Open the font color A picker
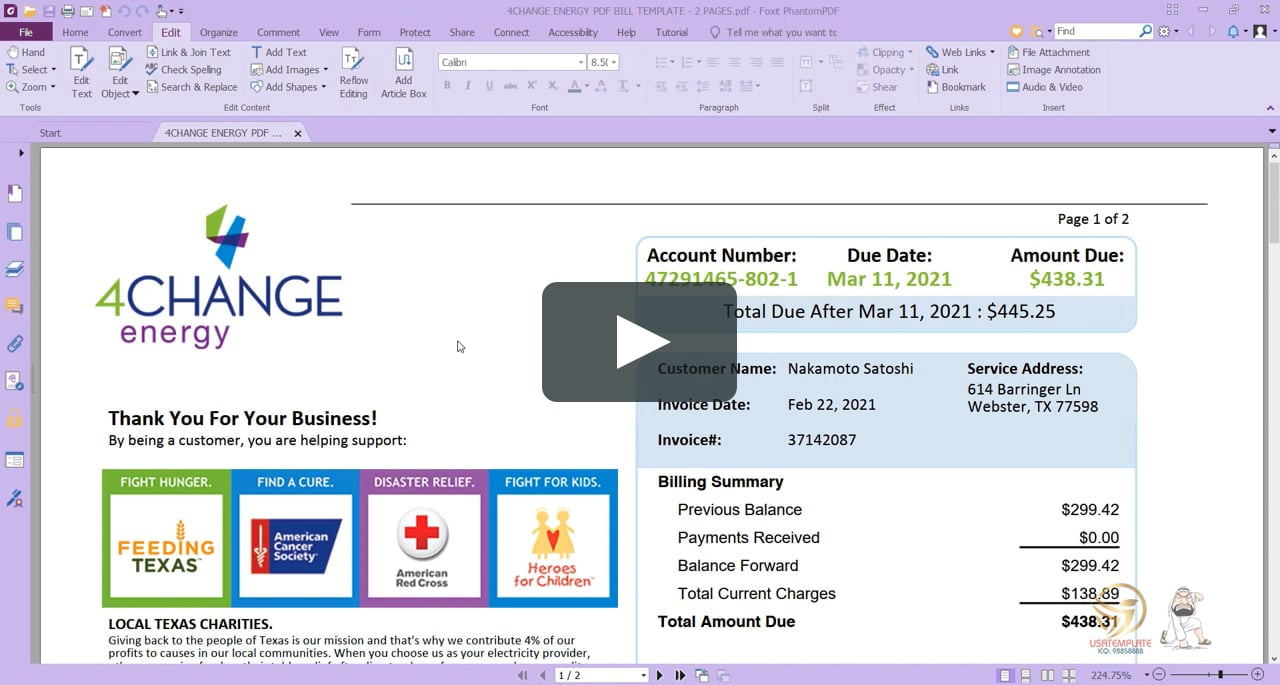 click(574, 86)
